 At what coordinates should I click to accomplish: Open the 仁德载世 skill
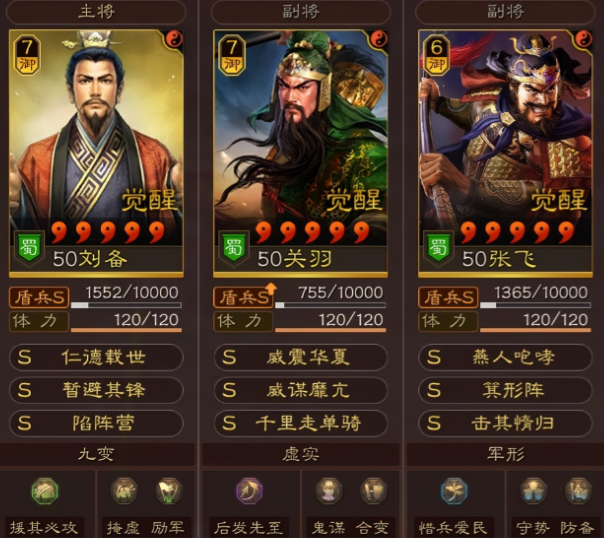pos(96,357)
